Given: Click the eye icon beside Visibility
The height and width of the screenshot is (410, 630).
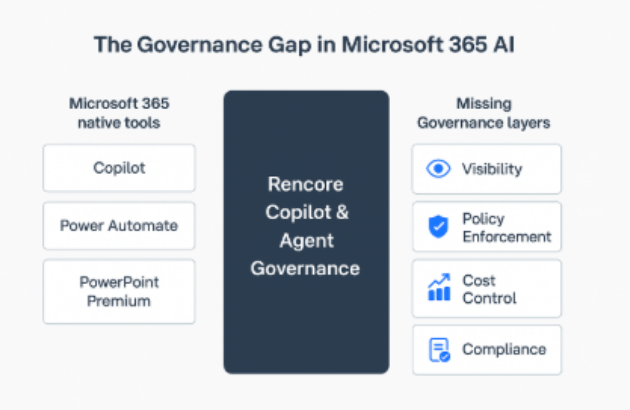Looking at the screenshot, I should 438,169.
